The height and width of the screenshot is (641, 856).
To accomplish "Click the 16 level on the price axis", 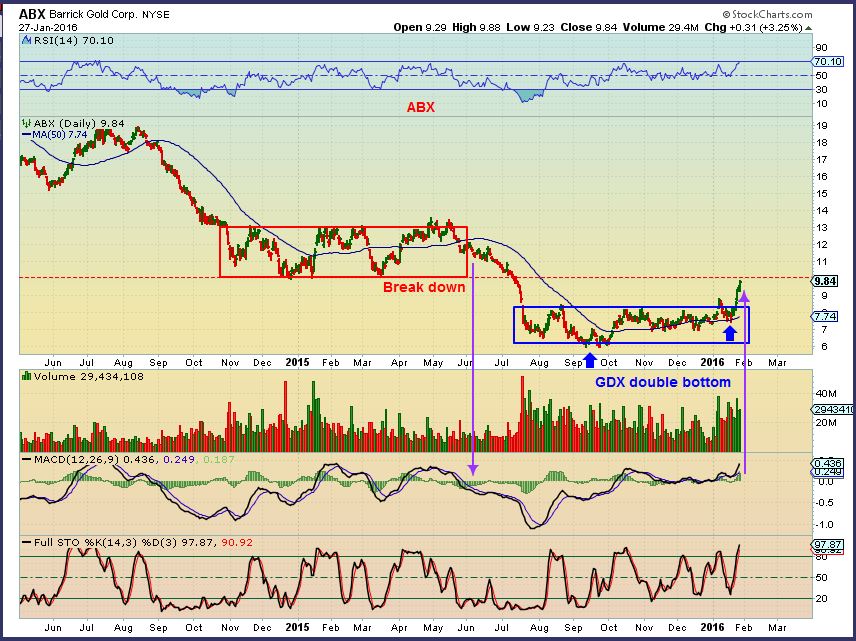I will (x=821, y=176).
